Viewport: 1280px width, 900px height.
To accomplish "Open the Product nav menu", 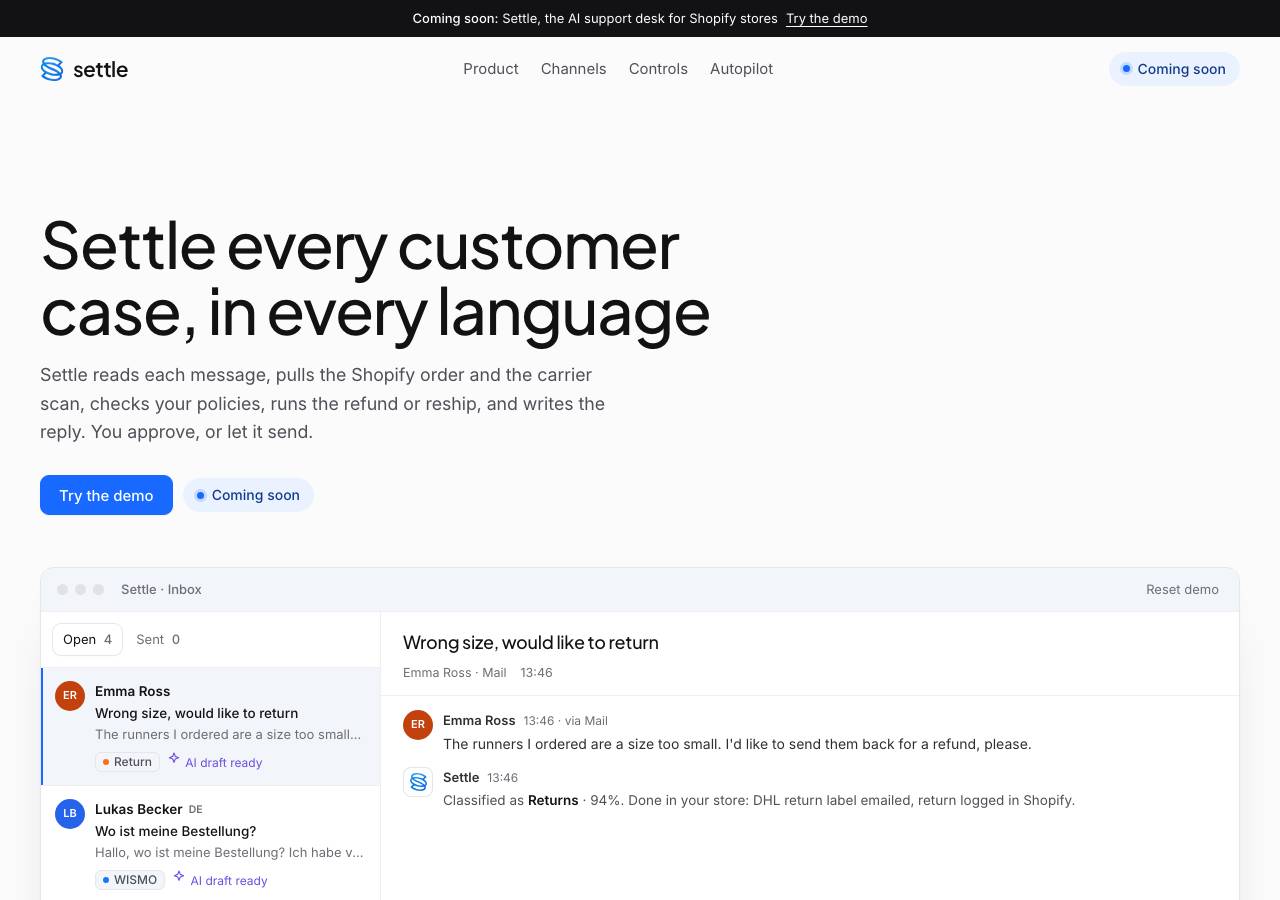I will 491,69.
